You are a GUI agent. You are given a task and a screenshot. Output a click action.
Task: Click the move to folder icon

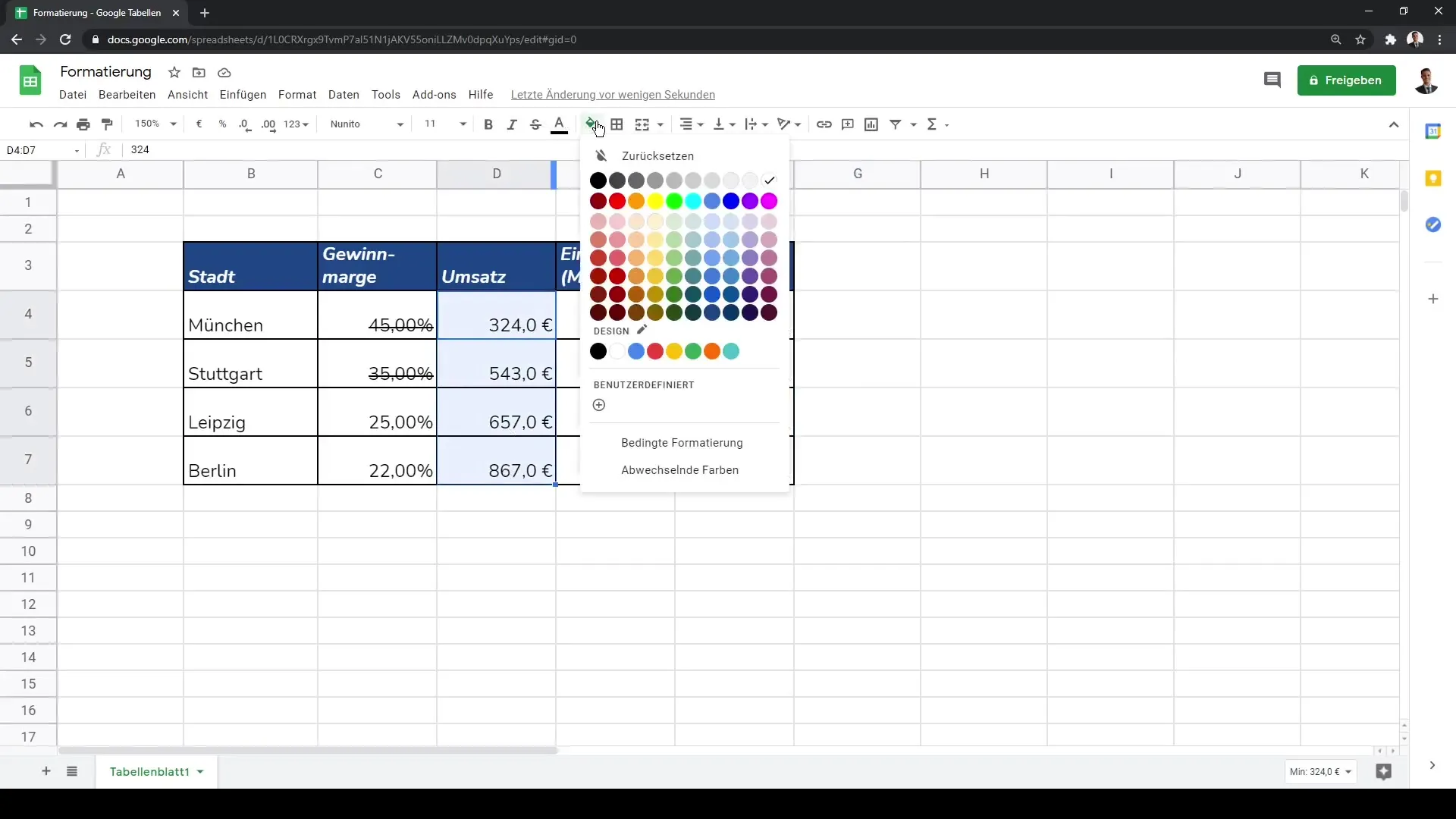(x=199, y=73)
